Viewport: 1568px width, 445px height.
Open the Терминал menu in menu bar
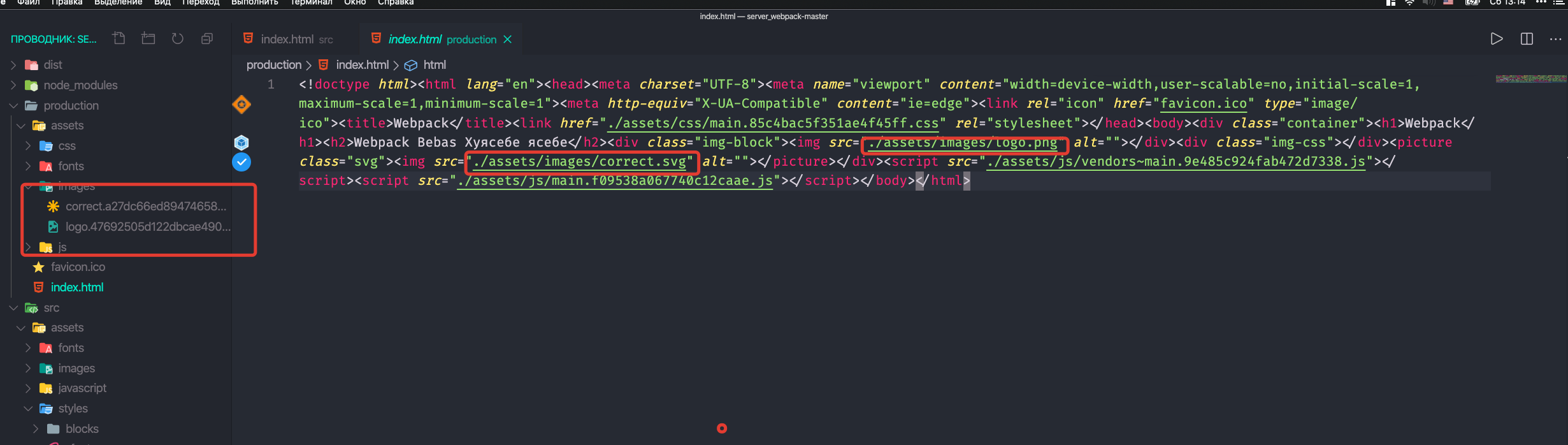point(312,3)
